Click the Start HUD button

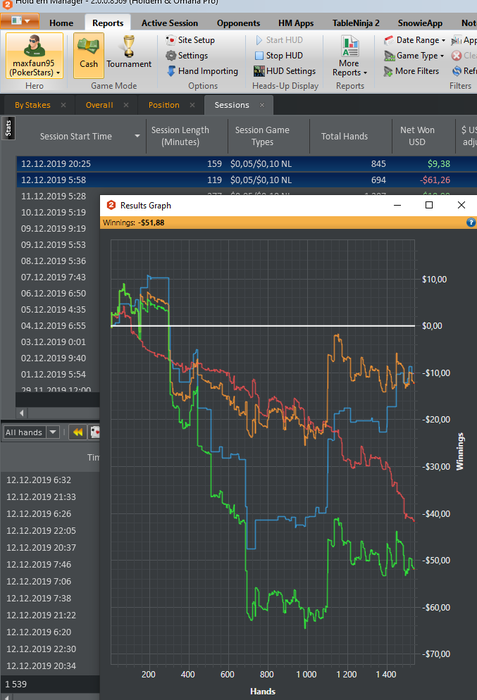click(x=279, y=40)
